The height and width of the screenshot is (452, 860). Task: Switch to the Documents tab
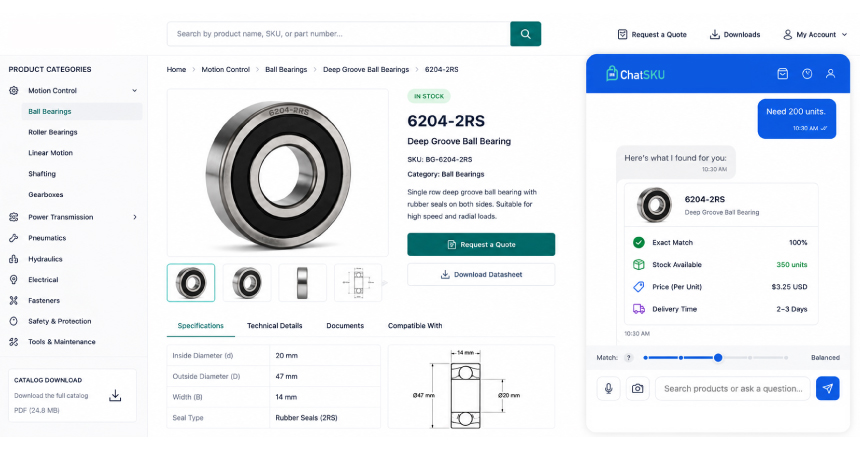(x=345, y=326)
